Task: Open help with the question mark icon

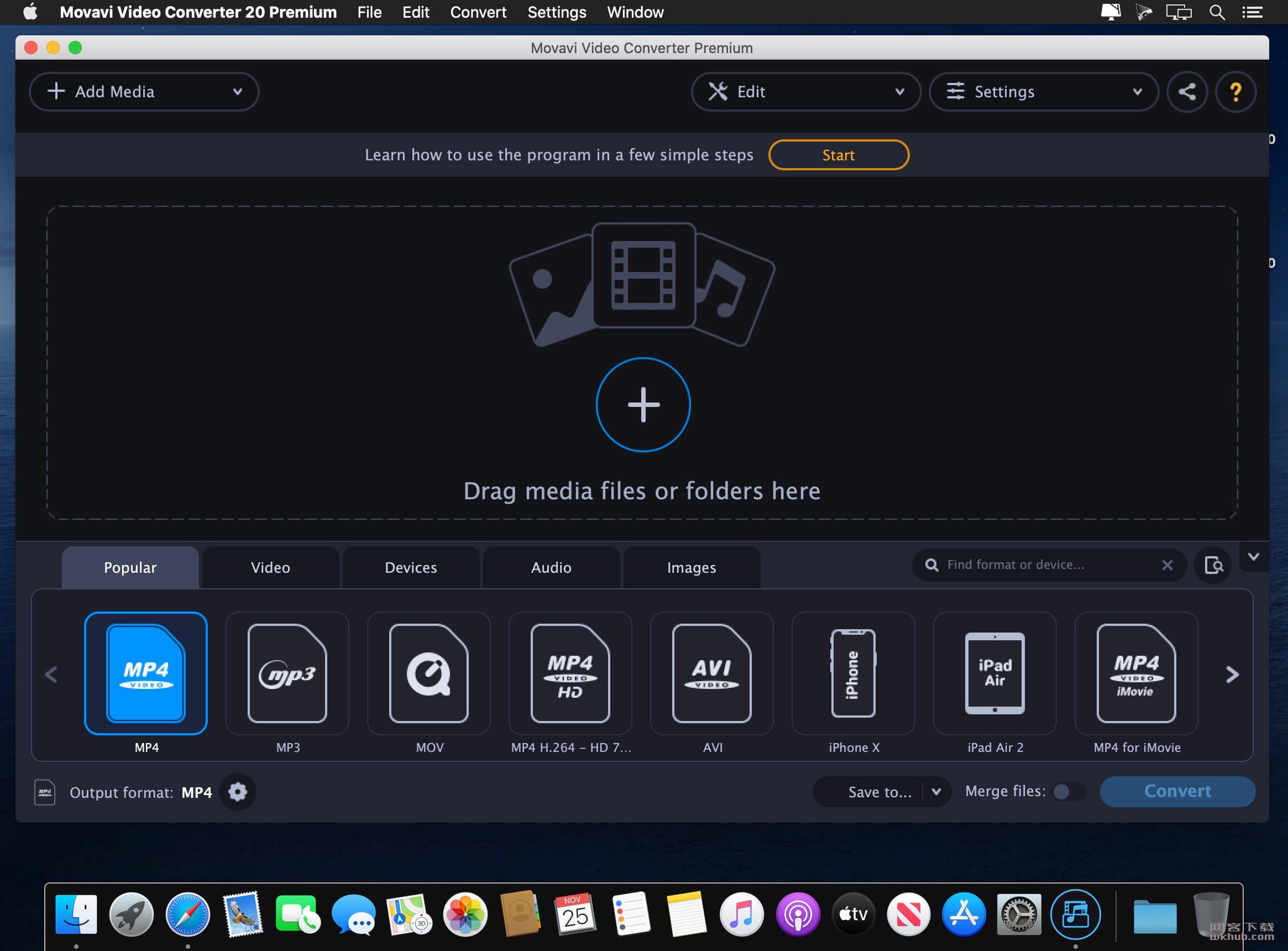Action: (x=1235, y=92)
